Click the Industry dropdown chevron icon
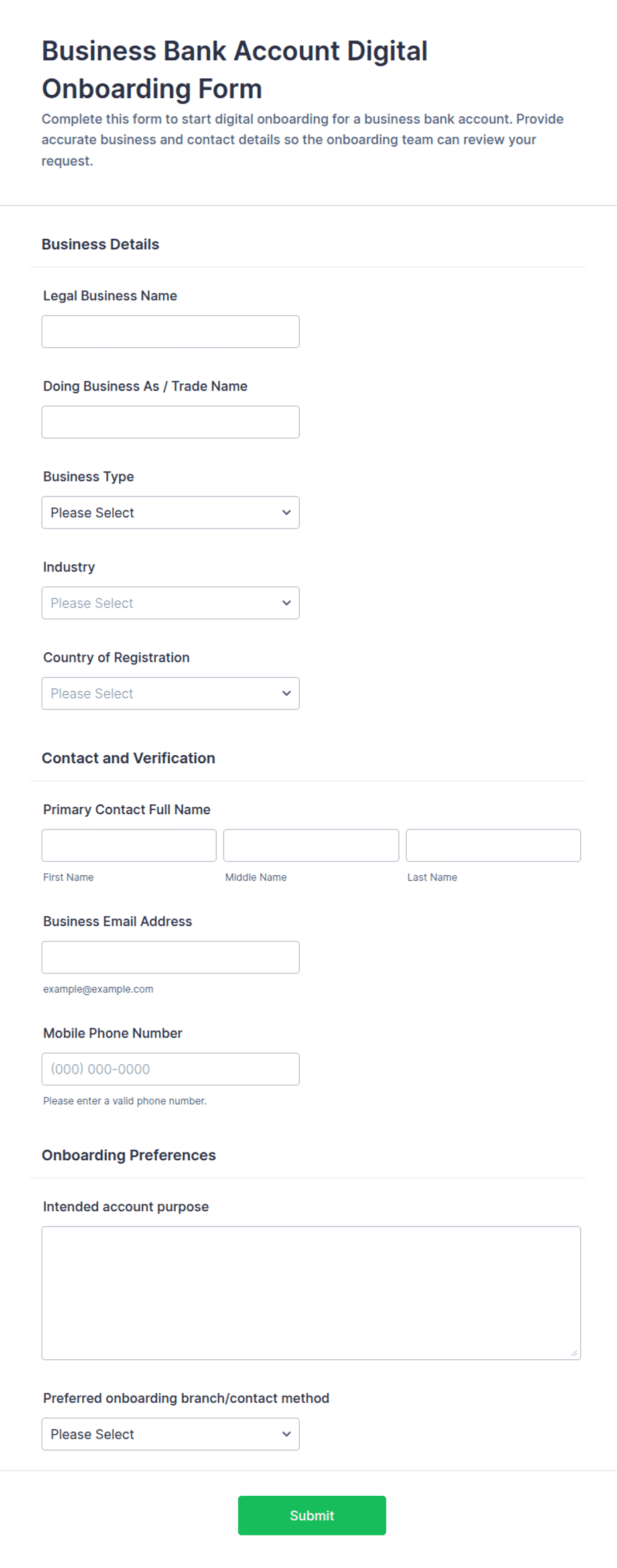This screenshot has height=1568, width=617. (287, 603)
